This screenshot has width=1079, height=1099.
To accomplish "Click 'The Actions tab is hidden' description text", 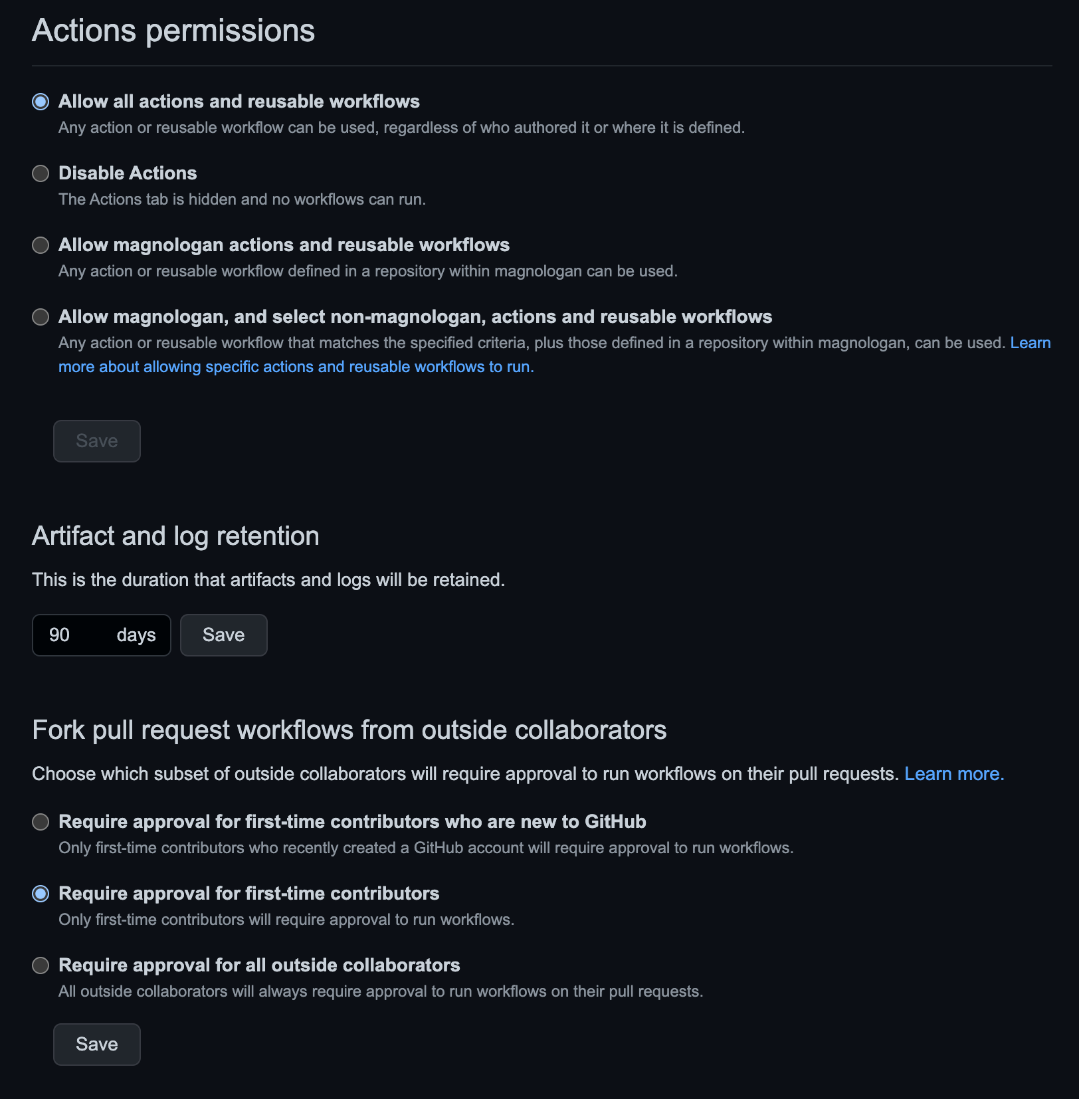I will click(x=242, y=199).
